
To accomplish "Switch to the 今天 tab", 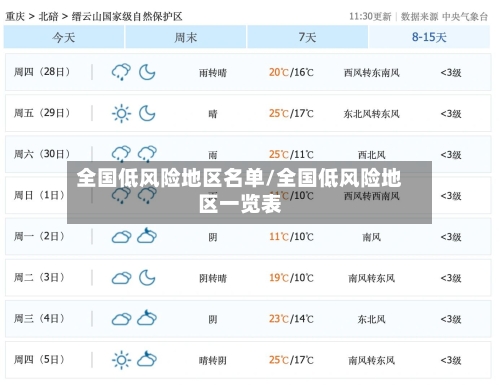I will [x=64, y=37].
